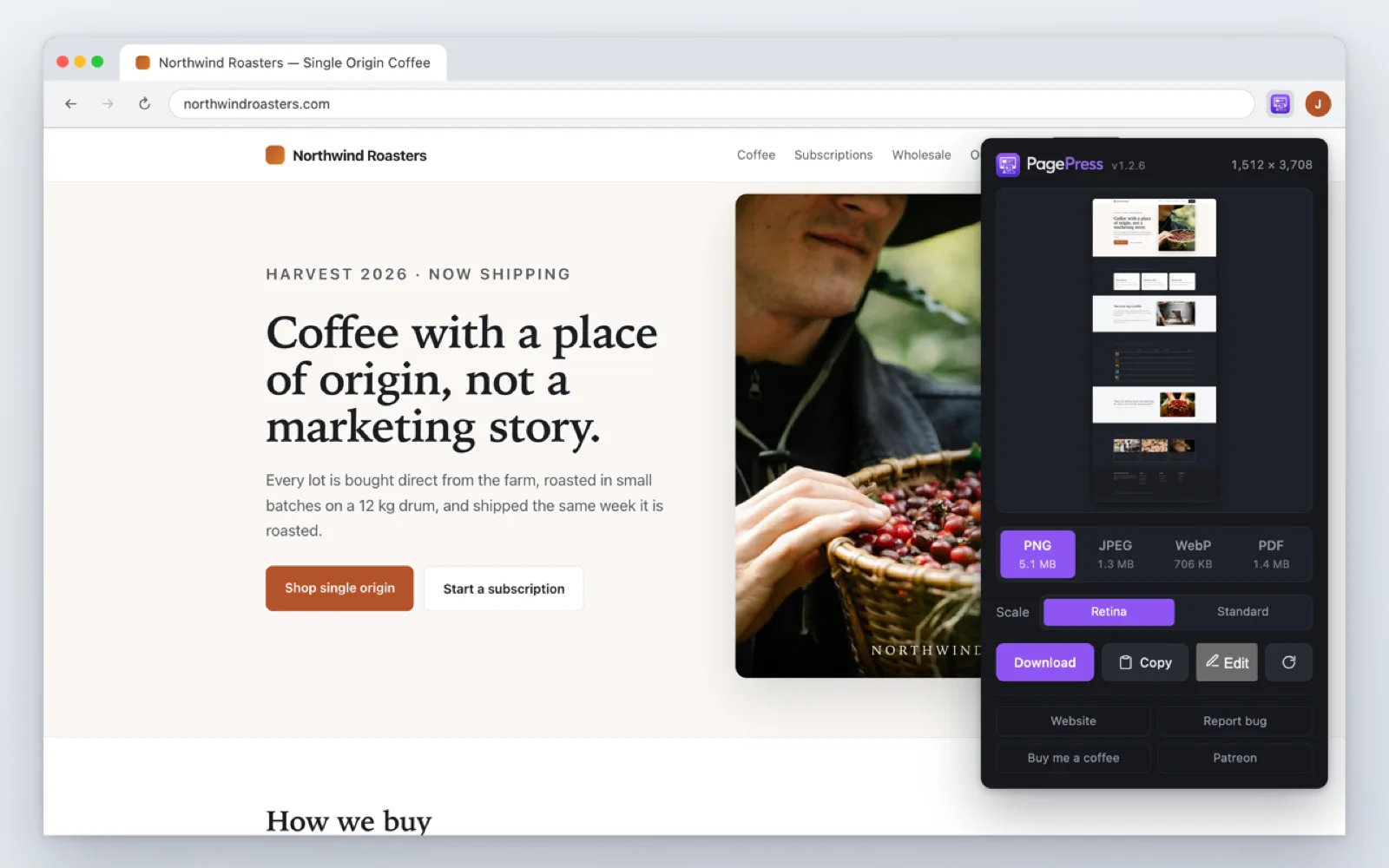1389x868 pixels.
Task: Edit the captured screenshot
Action: click(1227, 662)
